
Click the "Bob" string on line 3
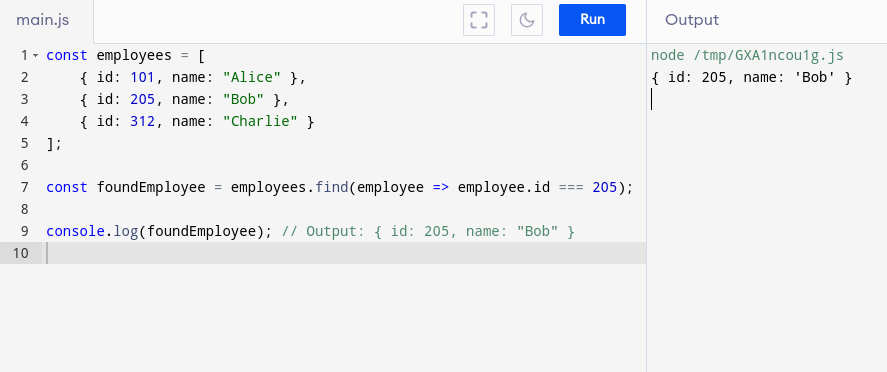click(243, 100)
